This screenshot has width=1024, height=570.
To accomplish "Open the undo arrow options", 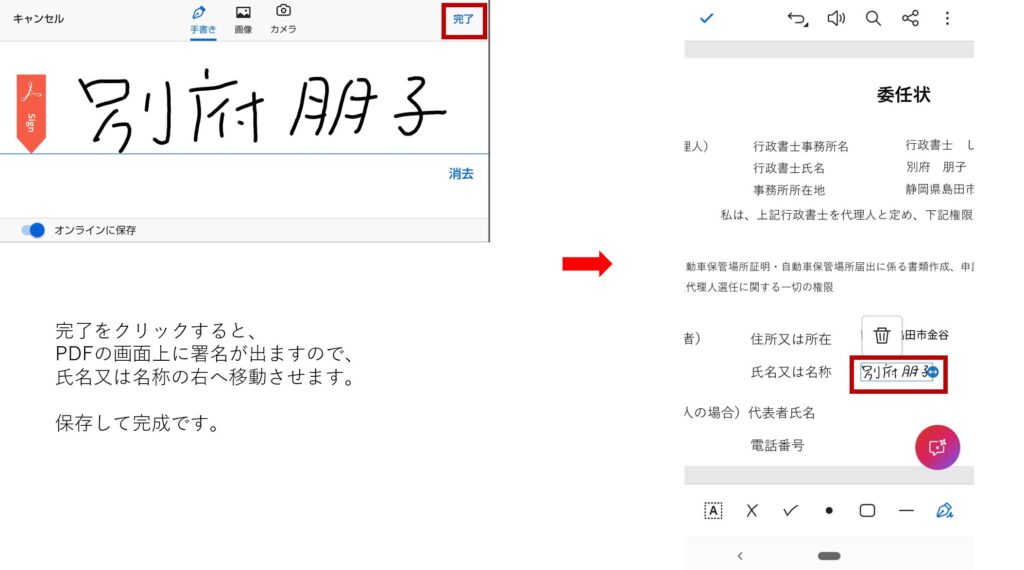I will tap(797, 18).
